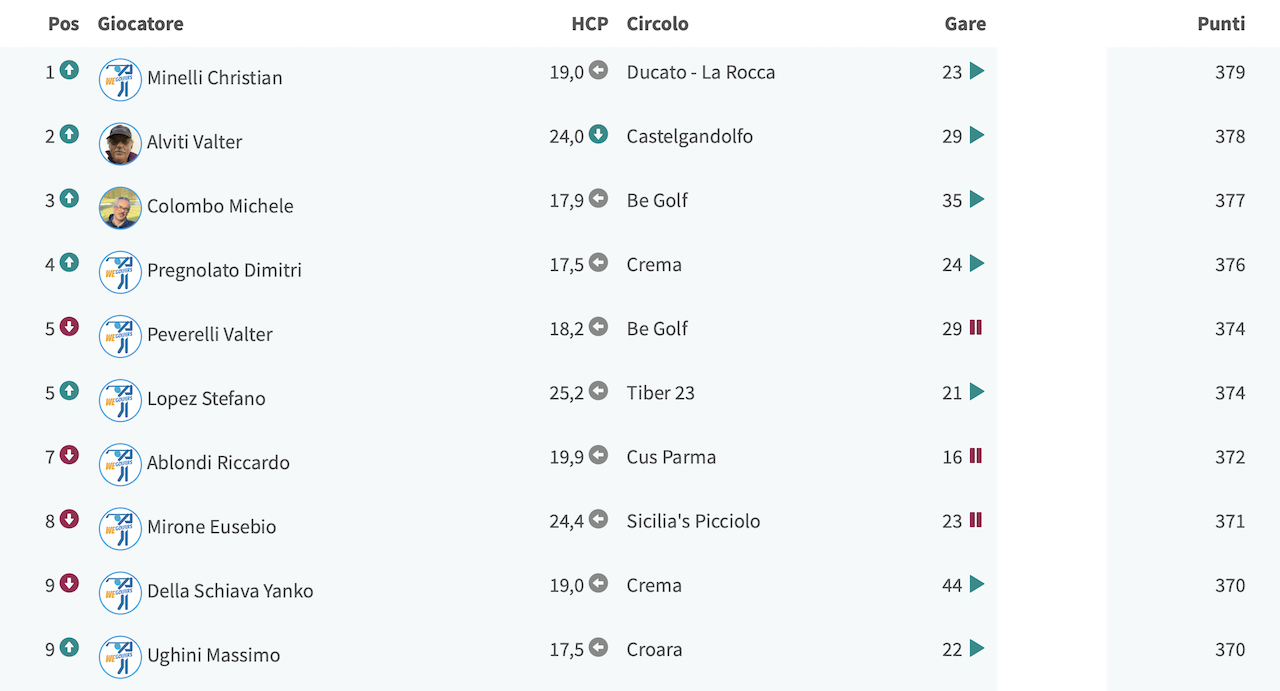Click the WeGolfers logo beside Pregnolato Dimitri
1280x691 pixels.
point(120,271)
